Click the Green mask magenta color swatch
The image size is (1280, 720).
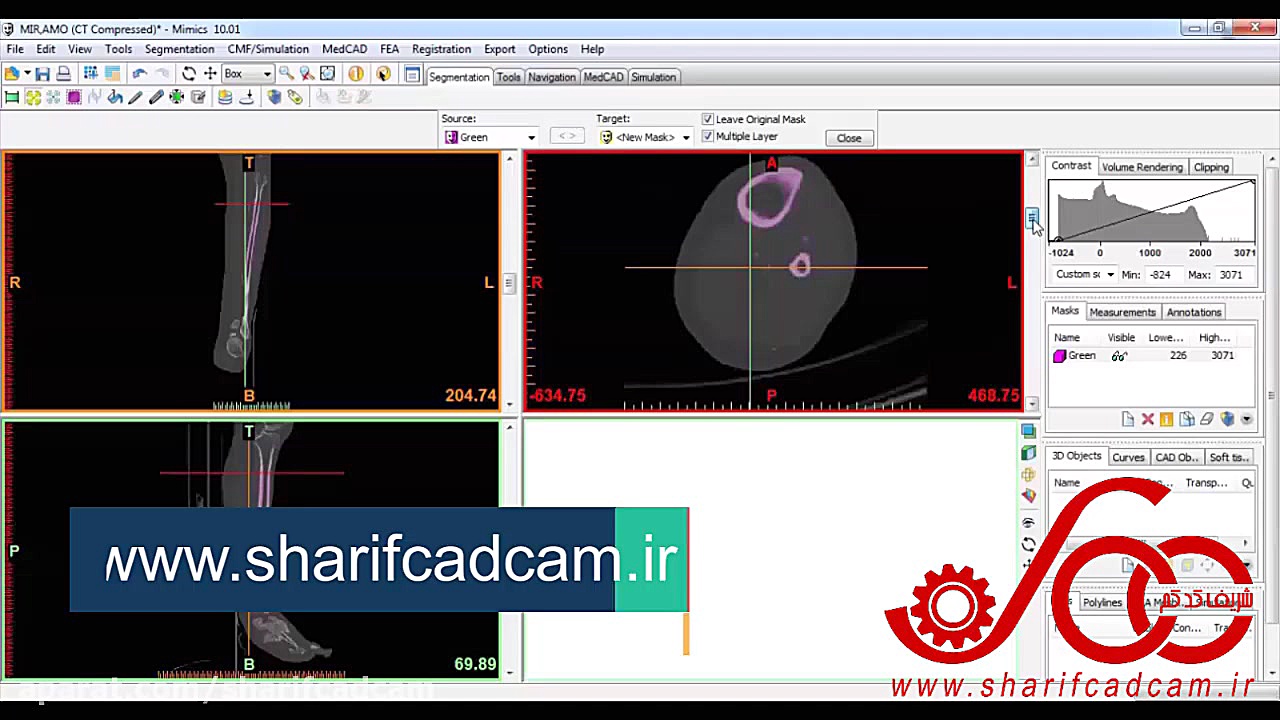click(1059, 356)
